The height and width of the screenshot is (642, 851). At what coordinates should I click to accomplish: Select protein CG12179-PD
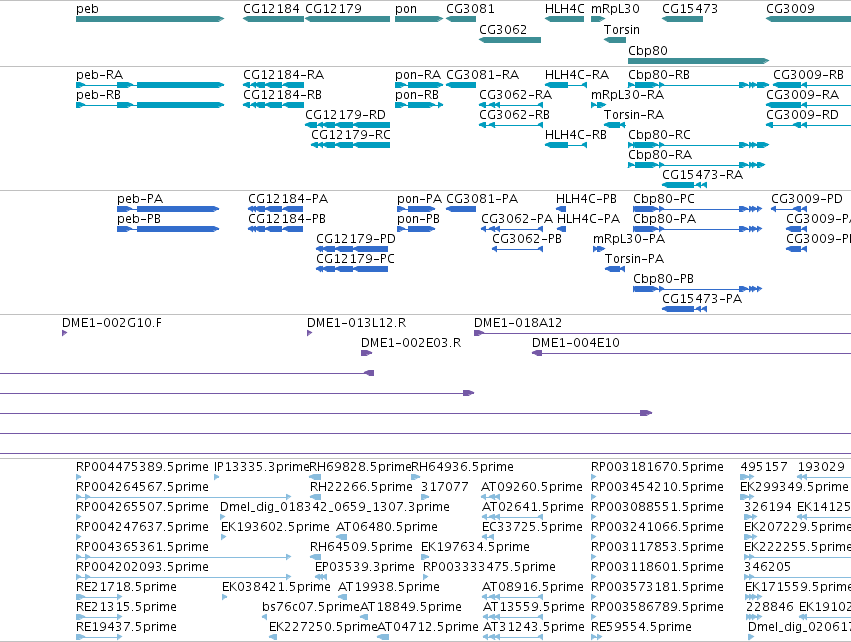pyautogui.click(x=356, y=239)
